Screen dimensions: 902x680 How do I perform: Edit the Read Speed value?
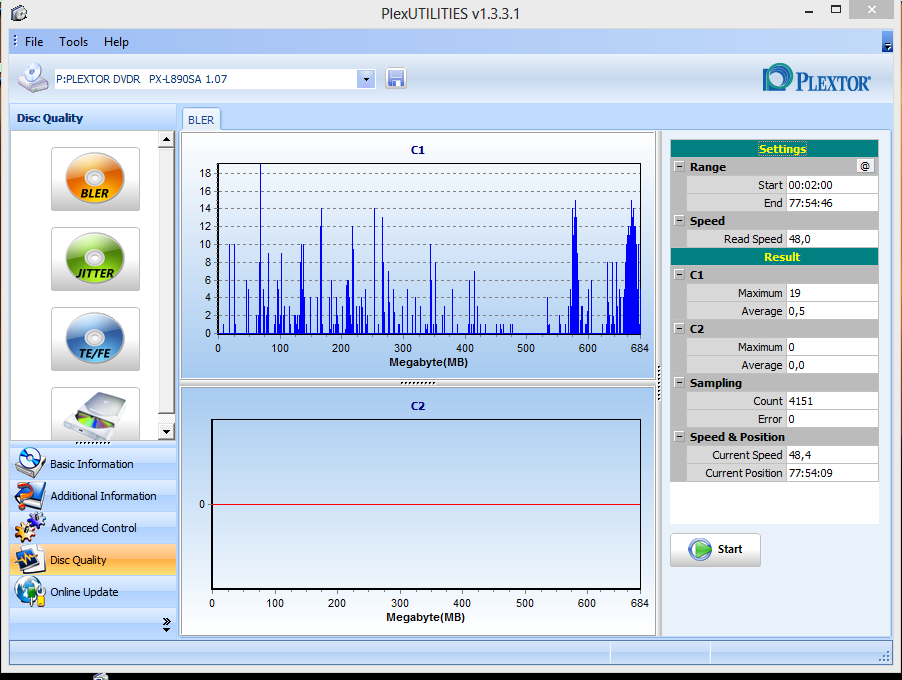point(832,239)
